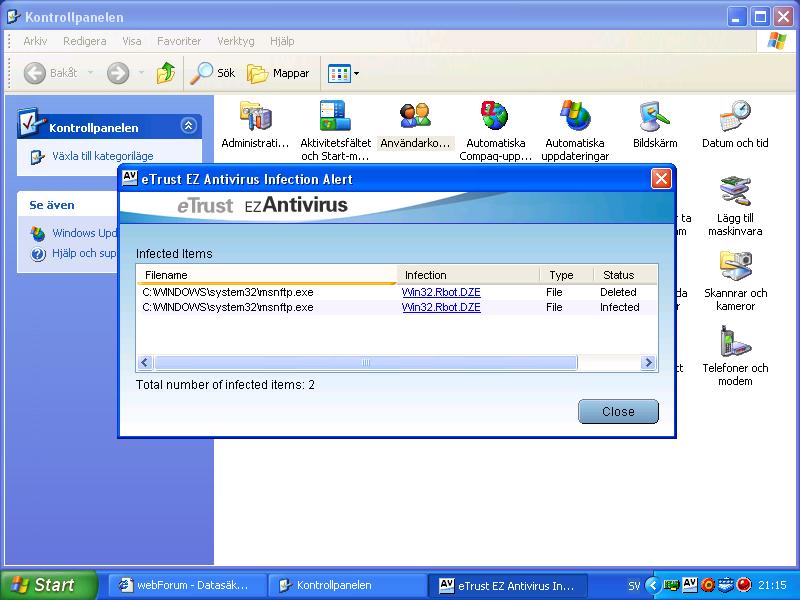Select the msnftp.exe row with Infected status
The width and height of the screenshot is (800, 600).
click(x=397, y=307)
